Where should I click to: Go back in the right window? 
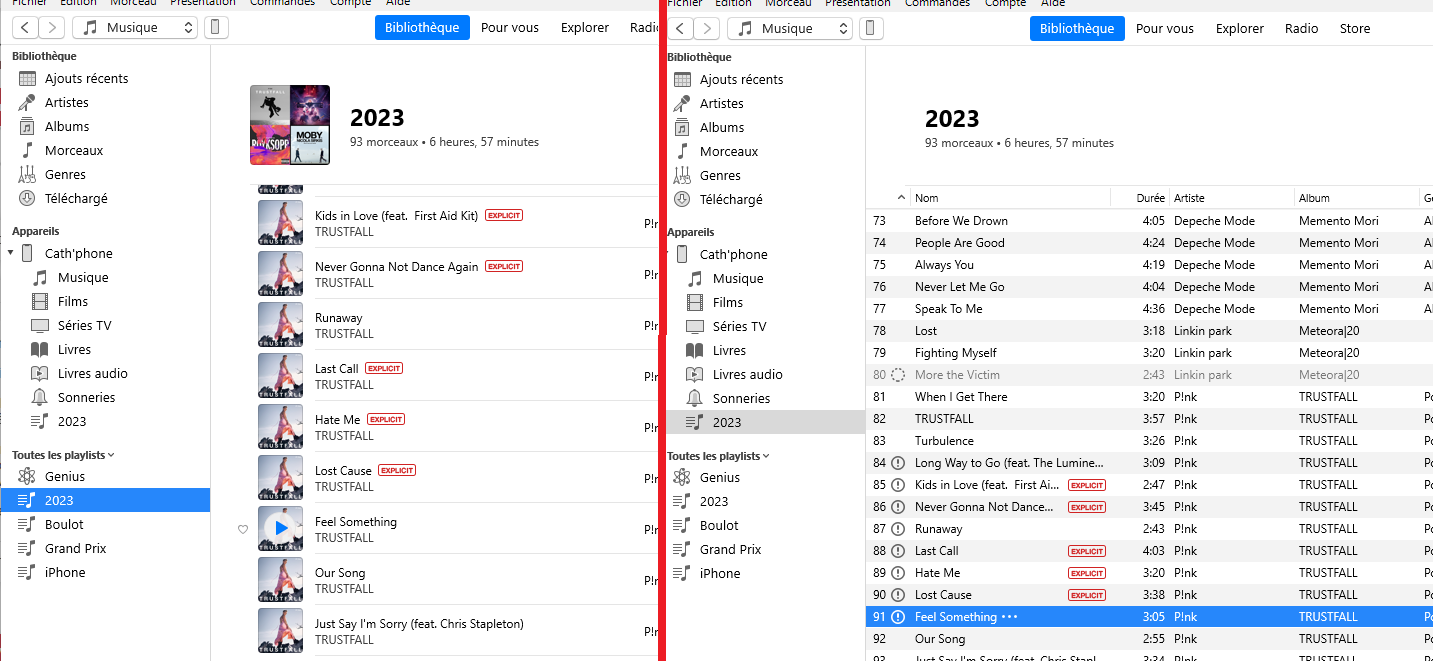680,29
